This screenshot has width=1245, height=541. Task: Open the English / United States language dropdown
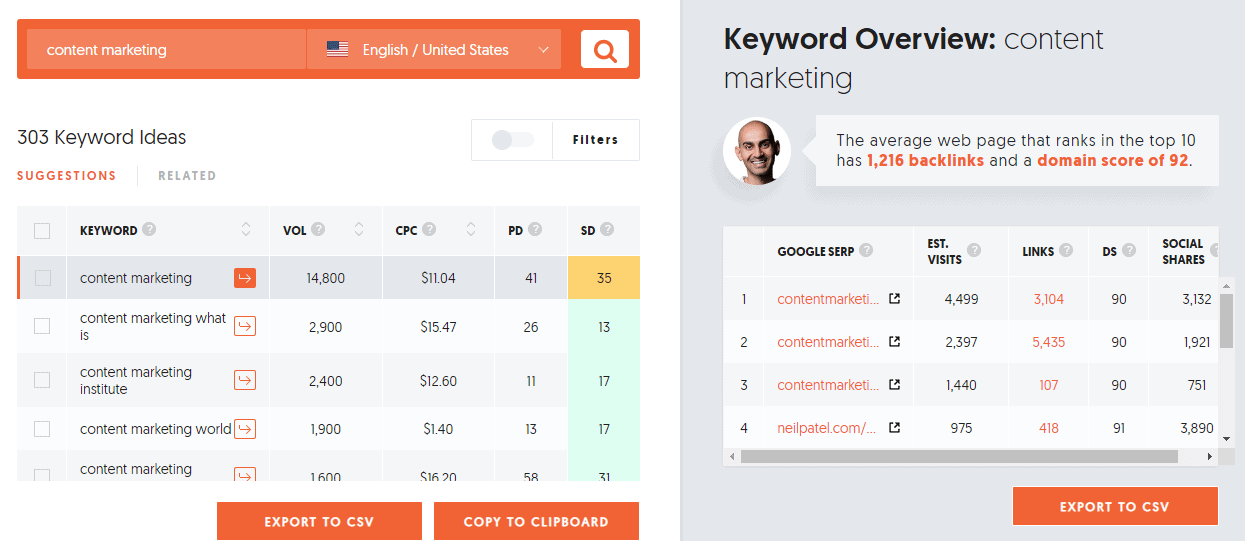tap(434, 50)
